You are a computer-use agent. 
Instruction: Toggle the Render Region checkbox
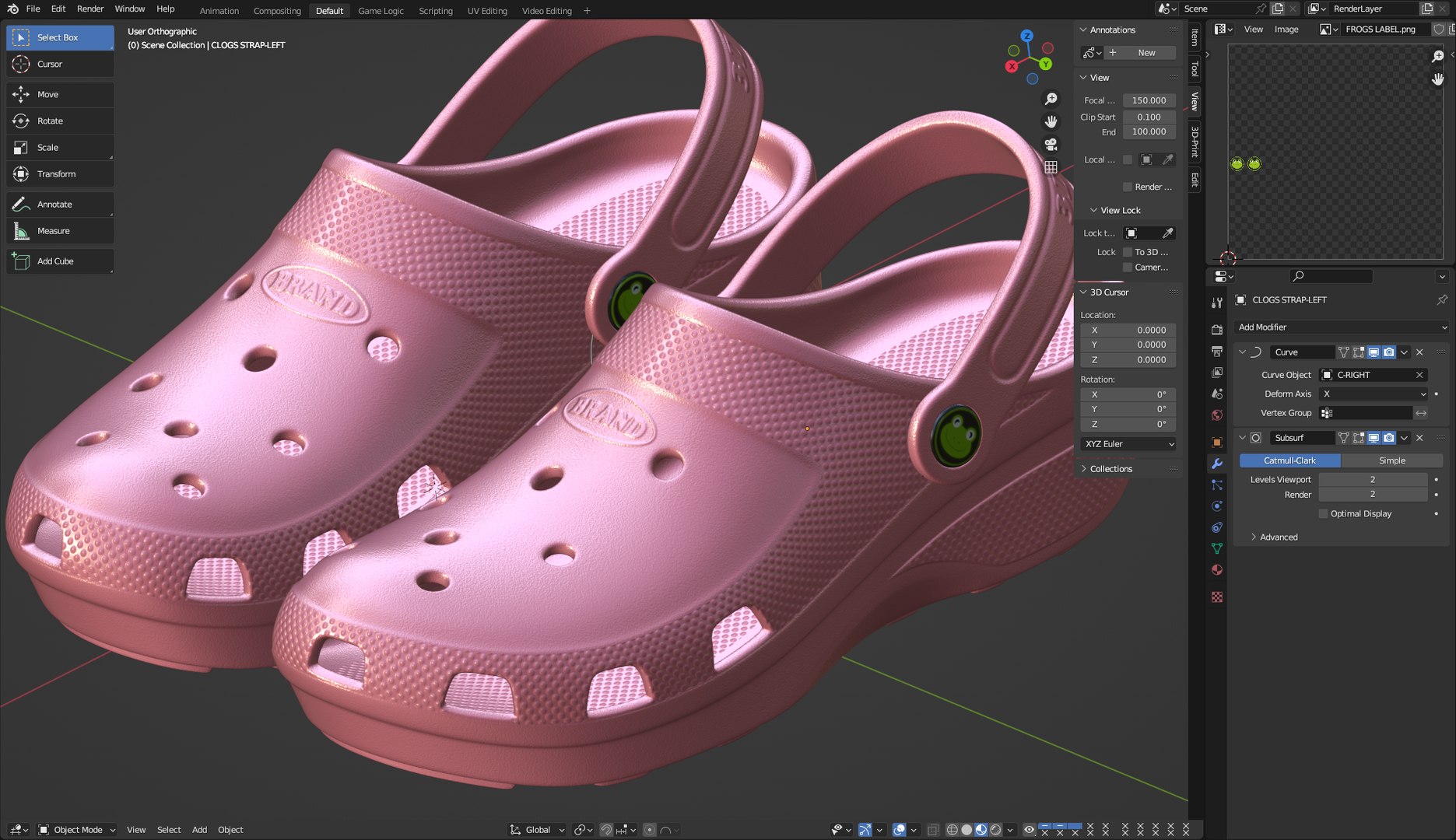click(x=1127, y=187)
